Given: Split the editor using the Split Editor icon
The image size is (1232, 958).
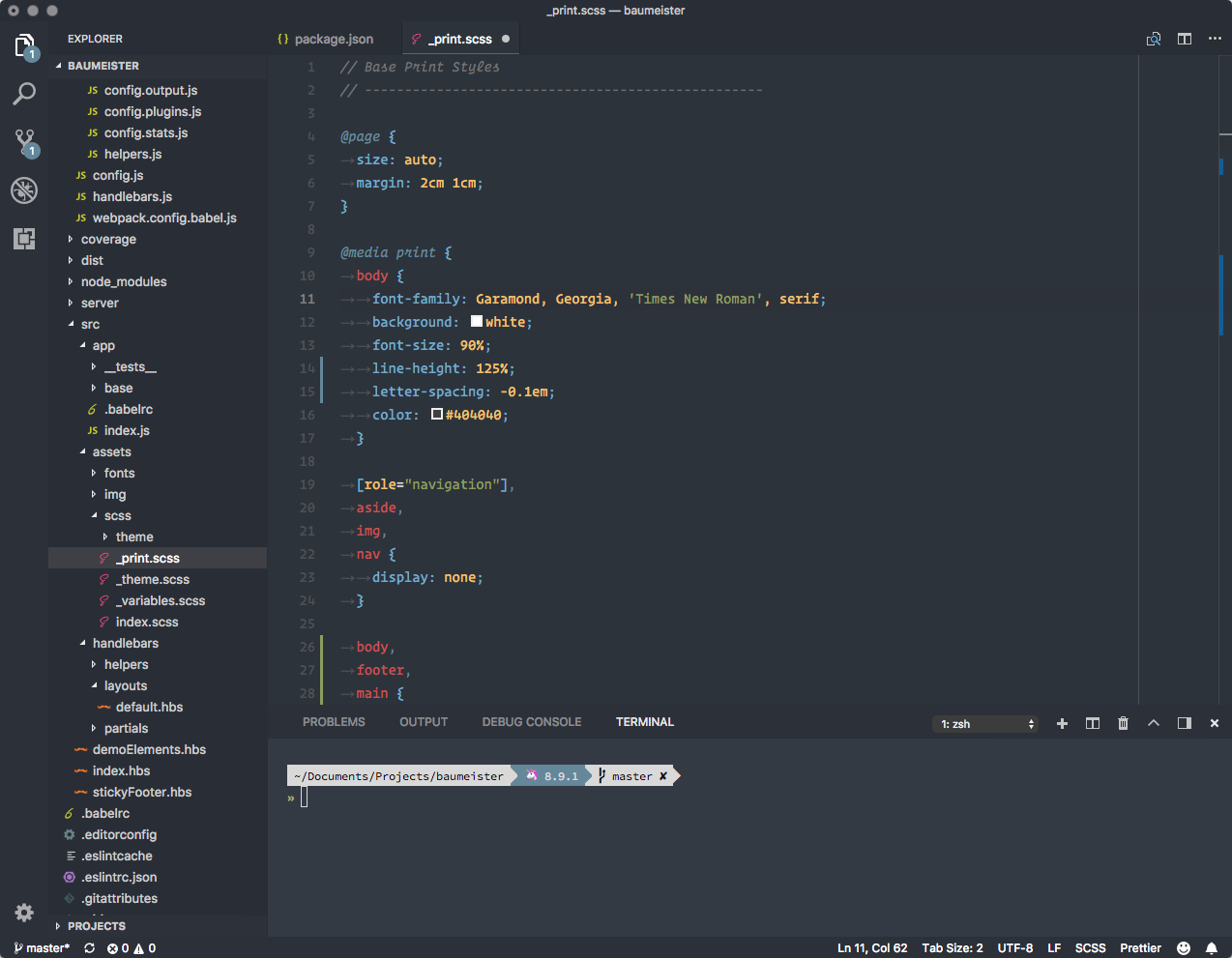Looking at the screenshot, I should coord(1184,39).
